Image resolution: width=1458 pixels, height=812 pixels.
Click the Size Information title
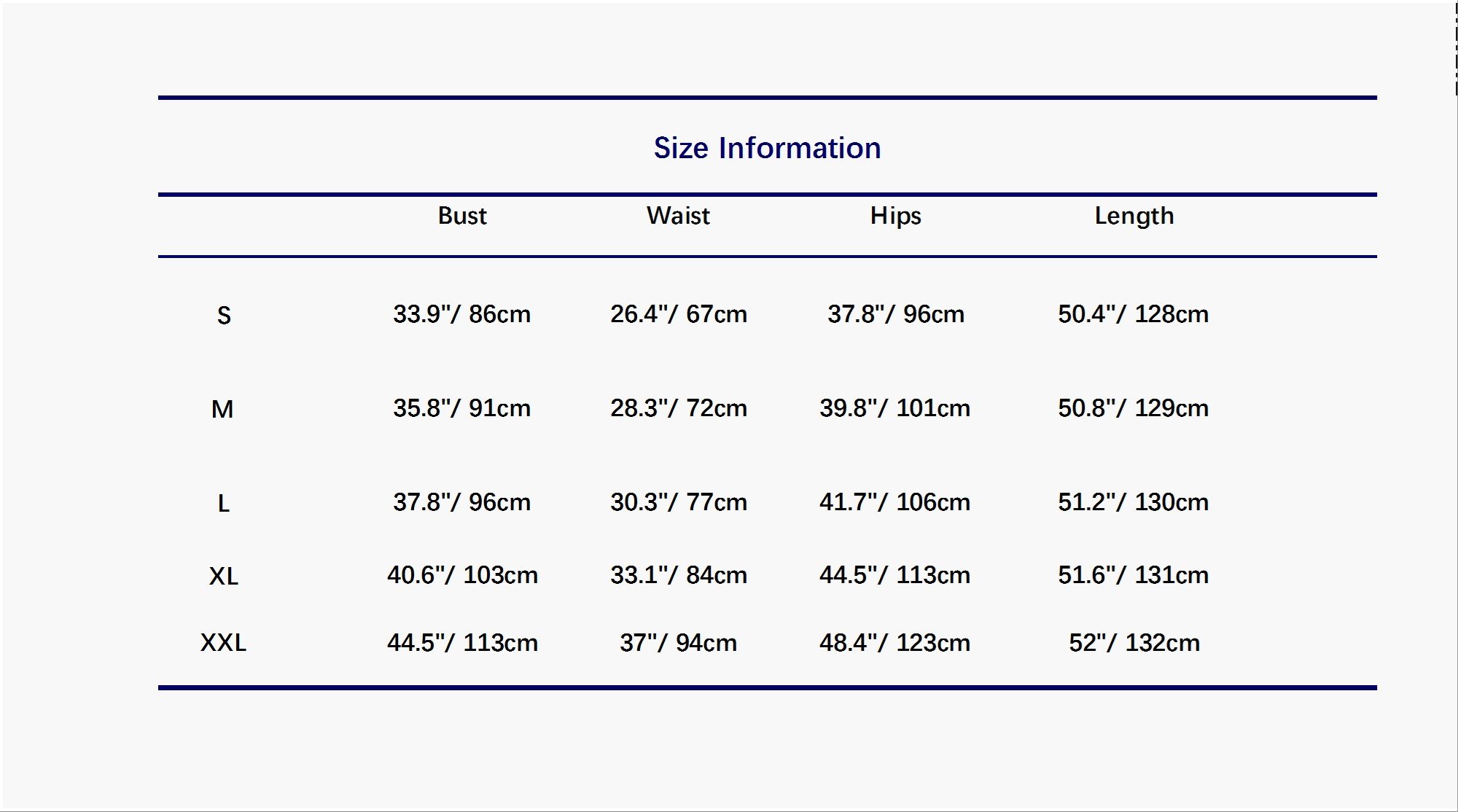(x=767, y=148)
